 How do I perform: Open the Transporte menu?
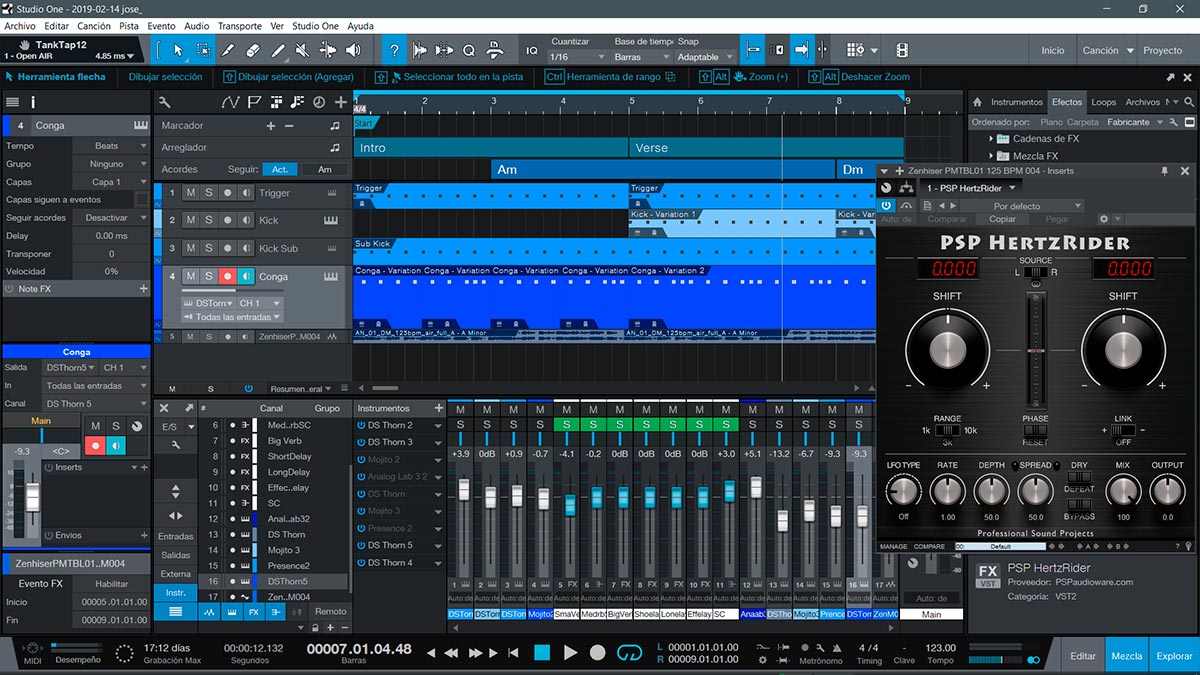coord(240,26)
